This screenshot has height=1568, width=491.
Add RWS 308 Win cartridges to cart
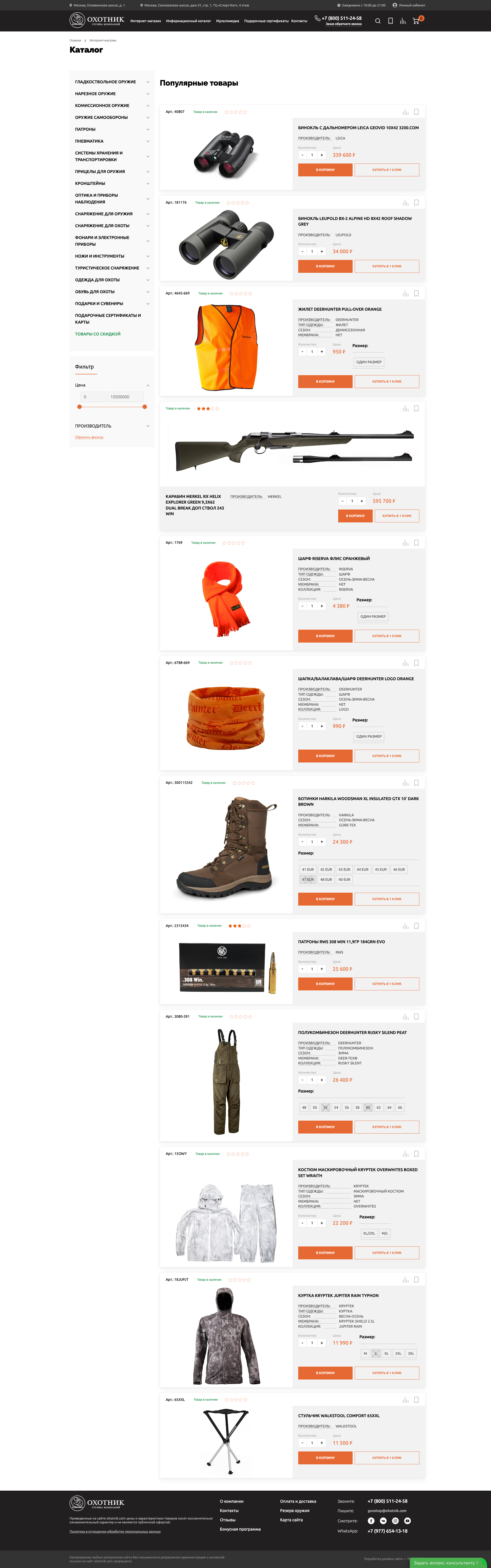(325, 984)
